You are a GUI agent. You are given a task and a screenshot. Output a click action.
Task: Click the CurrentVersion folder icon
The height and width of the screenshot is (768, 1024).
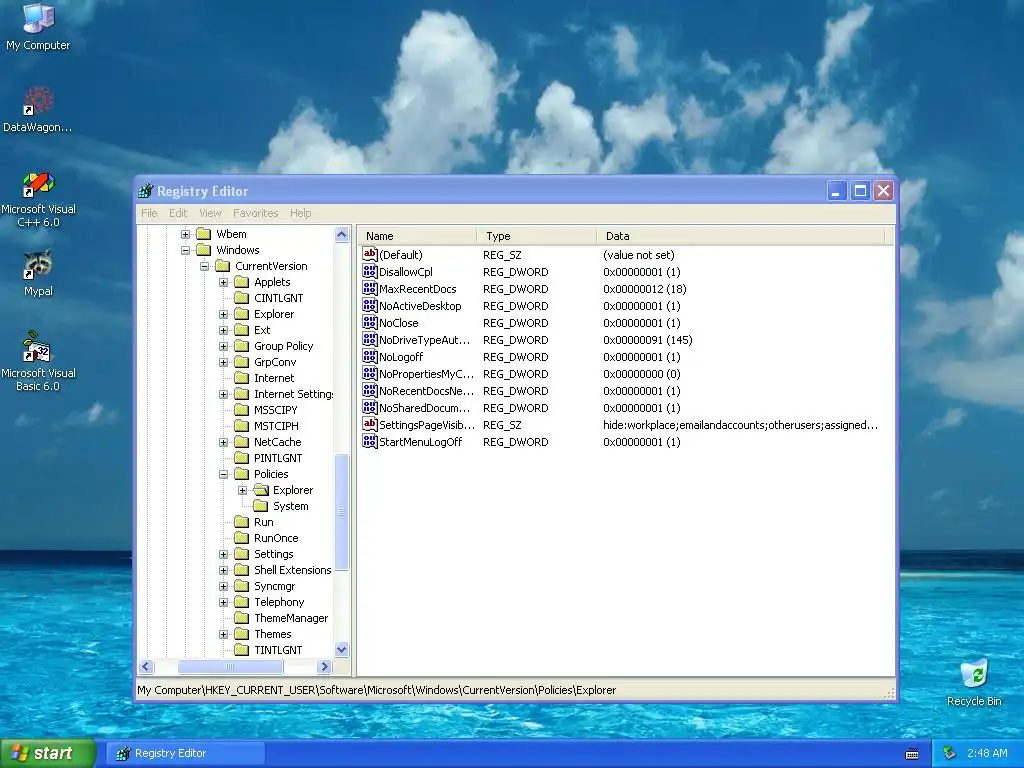click(x=223, y=266)
